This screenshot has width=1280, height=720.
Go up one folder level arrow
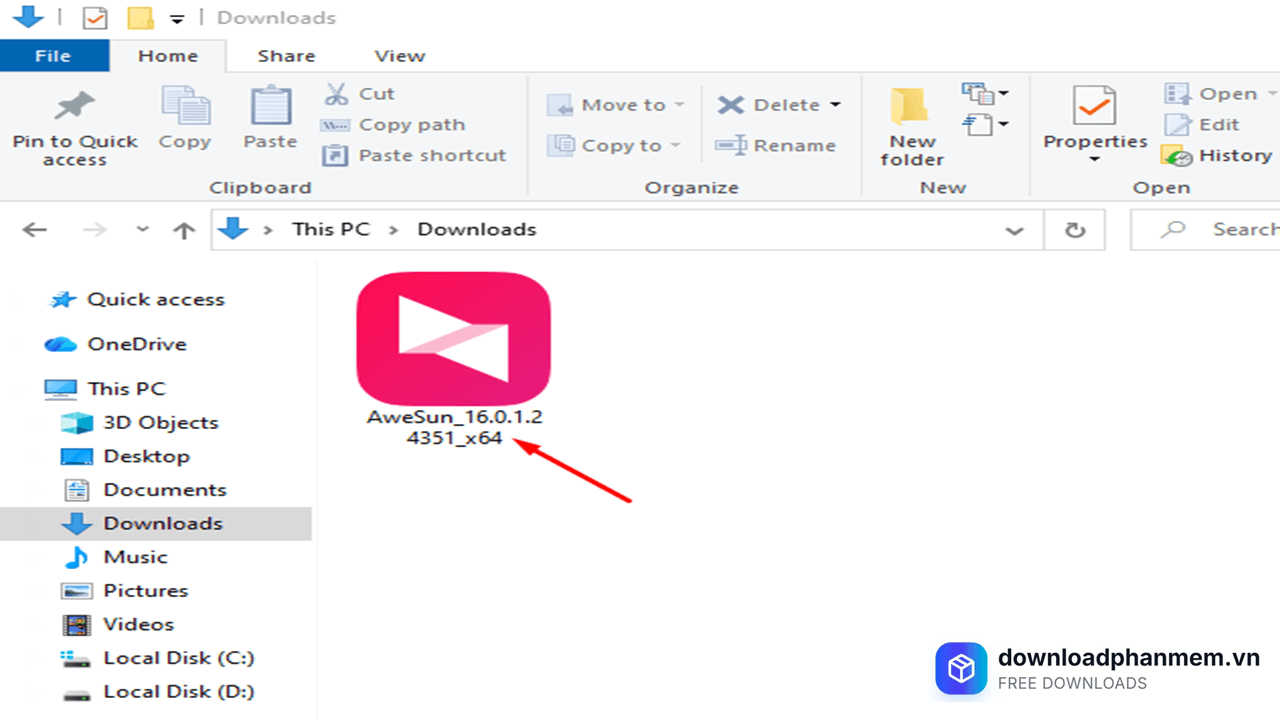click(x=184, y=230)
